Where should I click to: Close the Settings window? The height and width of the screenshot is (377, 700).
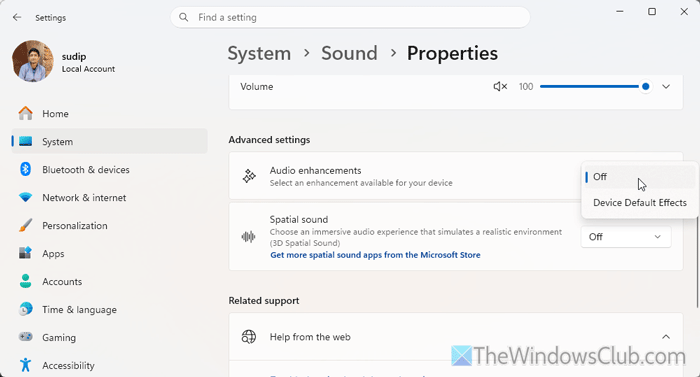coord(684,12)
